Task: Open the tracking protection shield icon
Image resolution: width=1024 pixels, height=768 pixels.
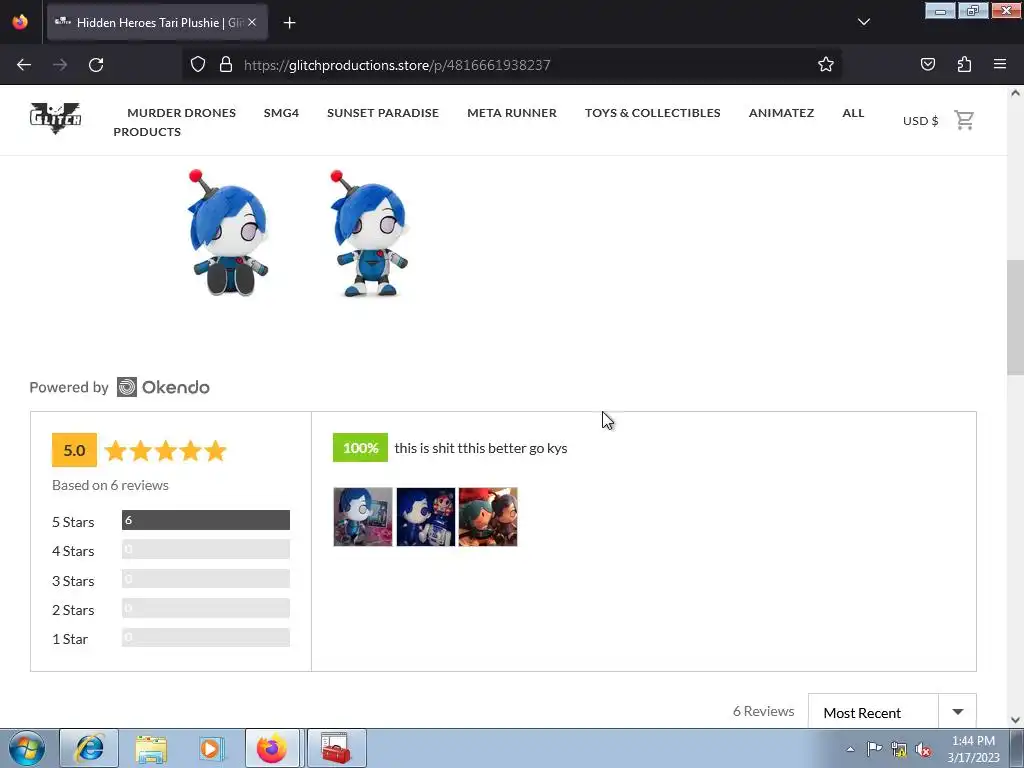Action: (198, 64)
